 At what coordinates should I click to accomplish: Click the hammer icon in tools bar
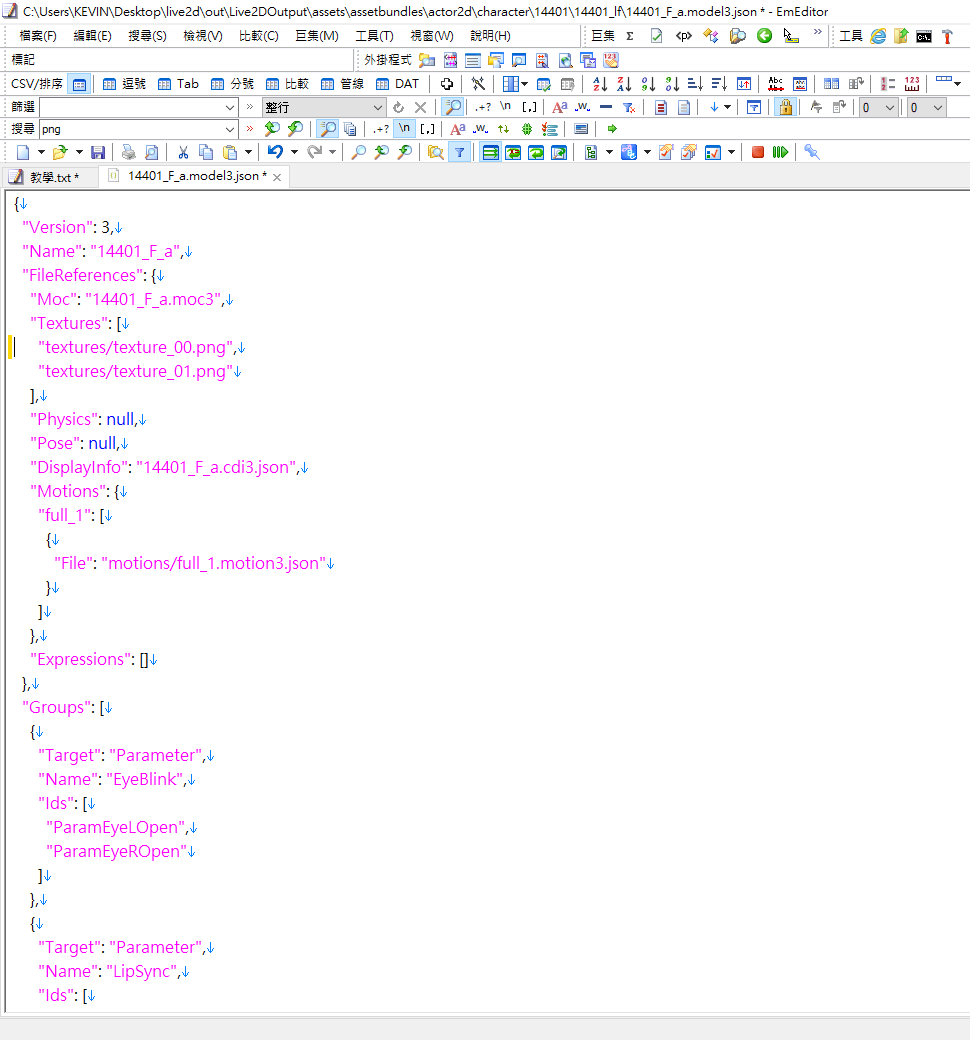click(x=946, y=36)
